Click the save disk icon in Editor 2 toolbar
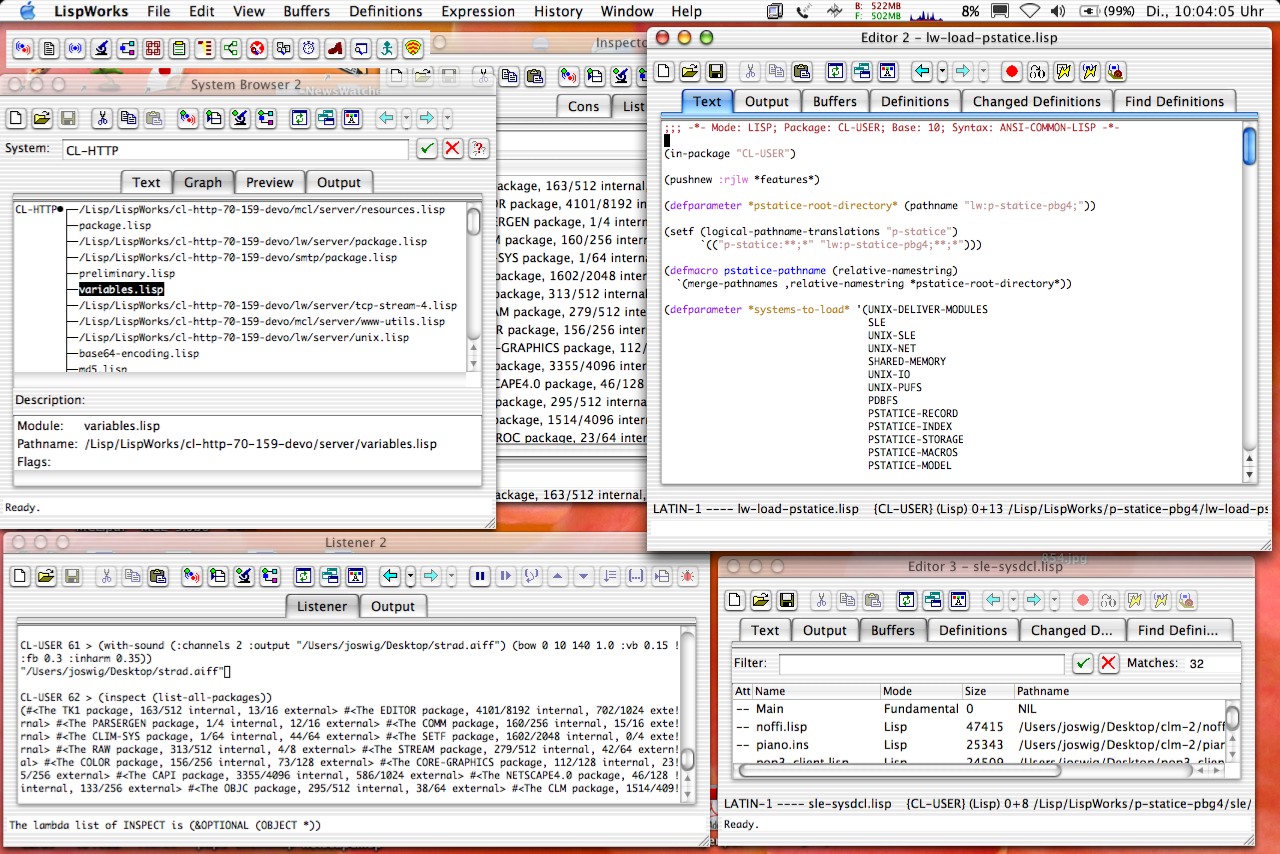This screenshot has width=1280, height=854. pyautogui.click(x=716, y=71)
